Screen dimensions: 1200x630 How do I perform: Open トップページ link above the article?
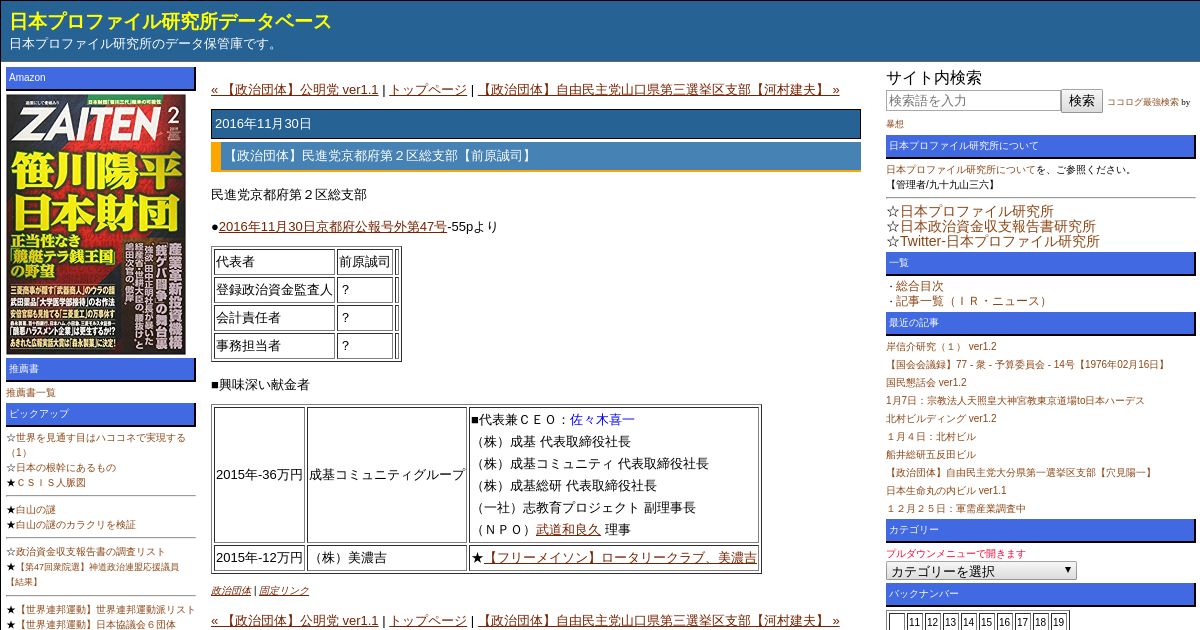[428, 90]
